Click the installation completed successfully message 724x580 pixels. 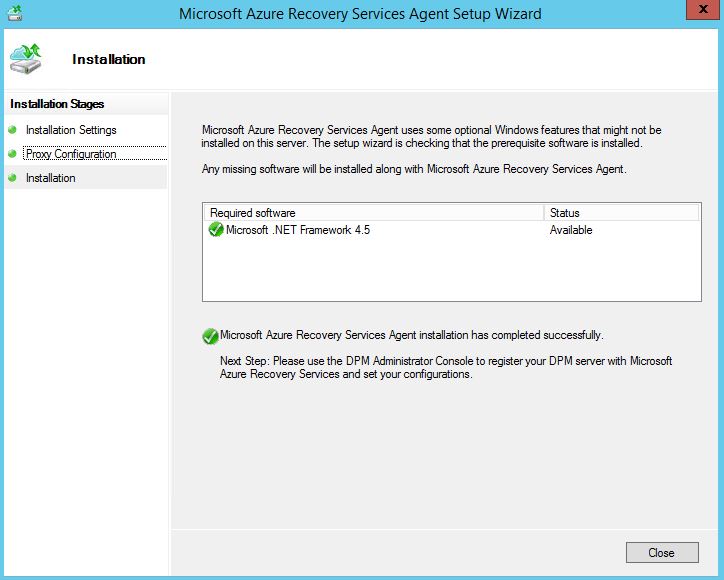tap(411, 335)
